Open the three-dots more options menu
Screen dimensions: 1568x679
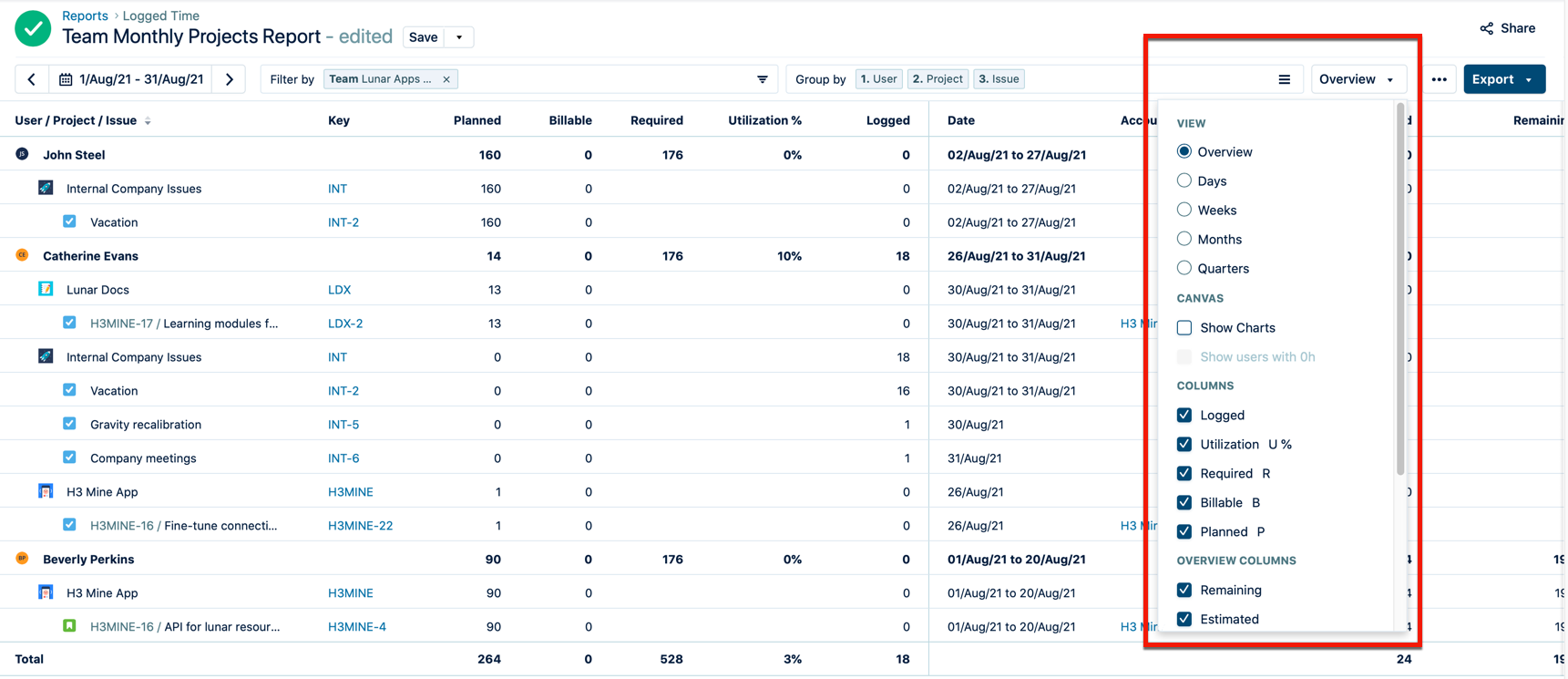click(1439, 79)
